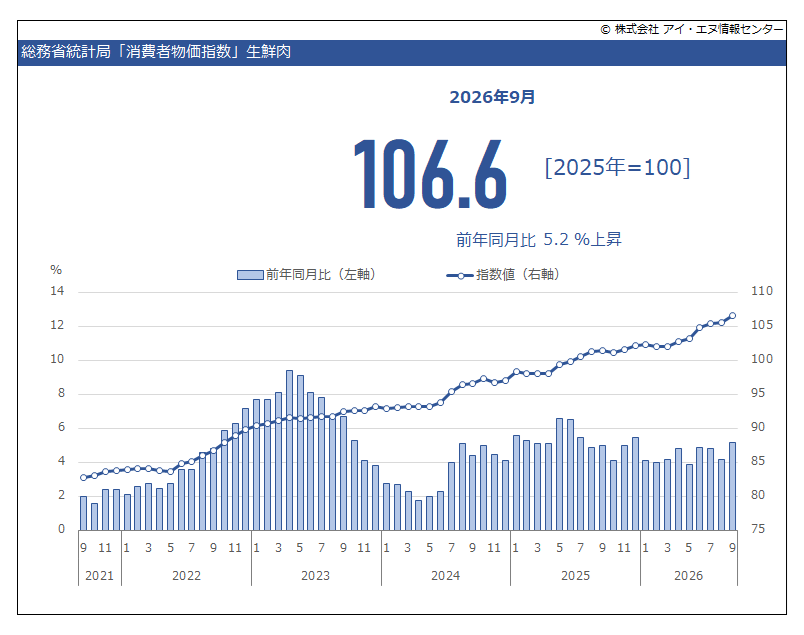The image size is (804, 635).
Task: Click right axis value 80
Action: coord(758,495)
